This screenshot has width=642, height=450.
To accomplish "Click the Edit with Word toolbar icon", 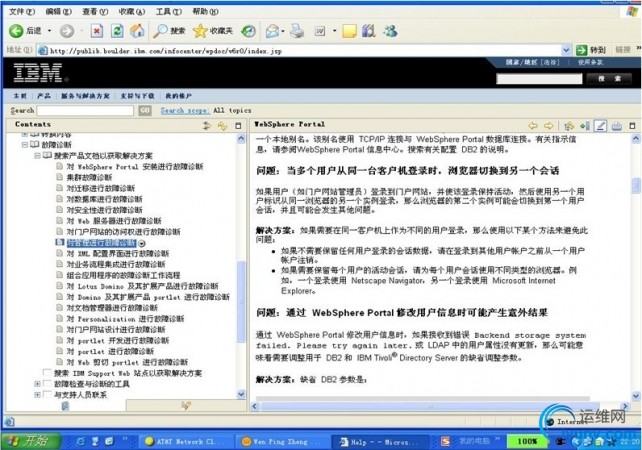I will click(x=320, y=31).
